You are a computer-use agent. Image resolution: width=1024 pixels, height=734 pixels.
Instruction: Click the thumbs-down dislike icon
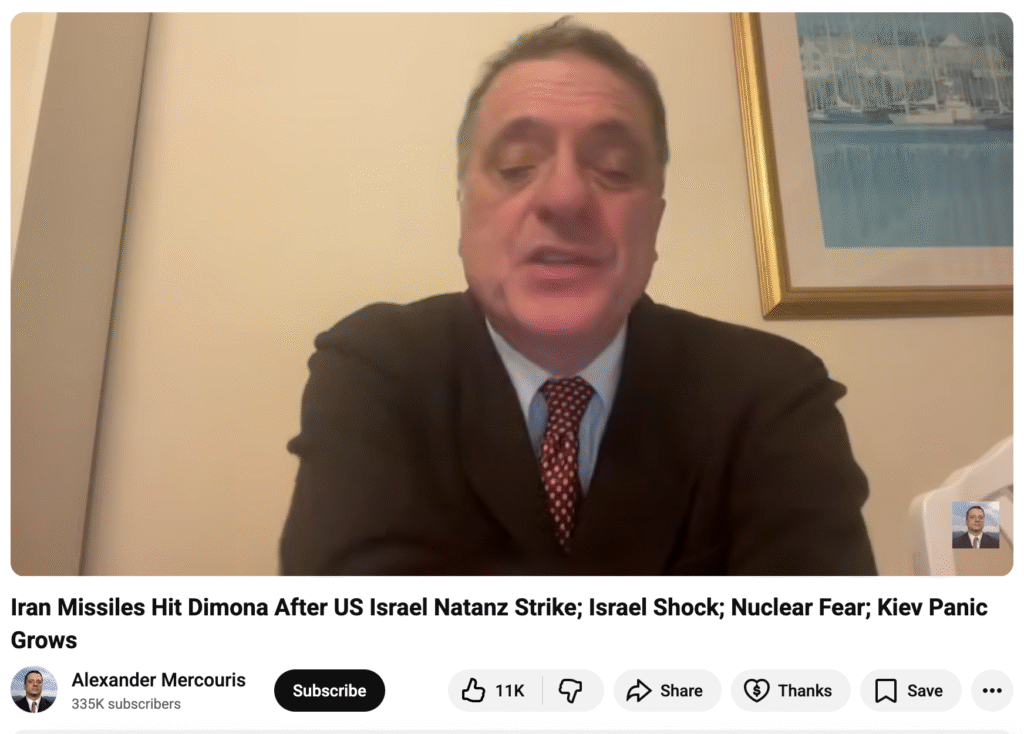tap(570, 690)
